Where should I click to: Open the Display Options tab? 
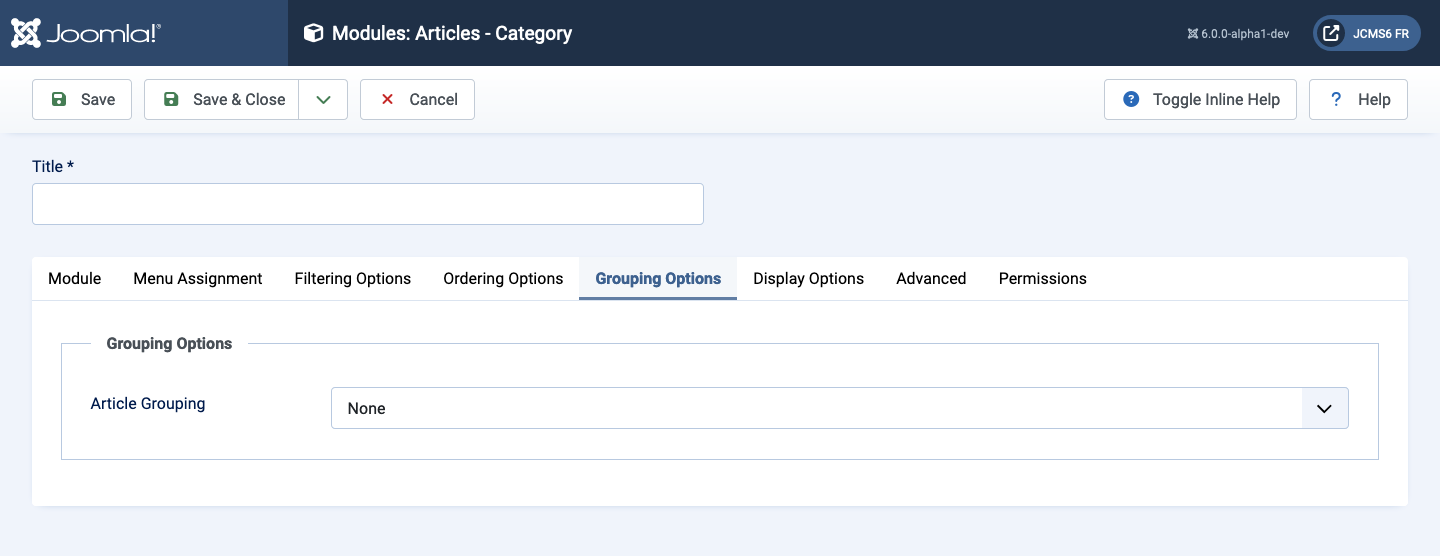coord(809,278)
